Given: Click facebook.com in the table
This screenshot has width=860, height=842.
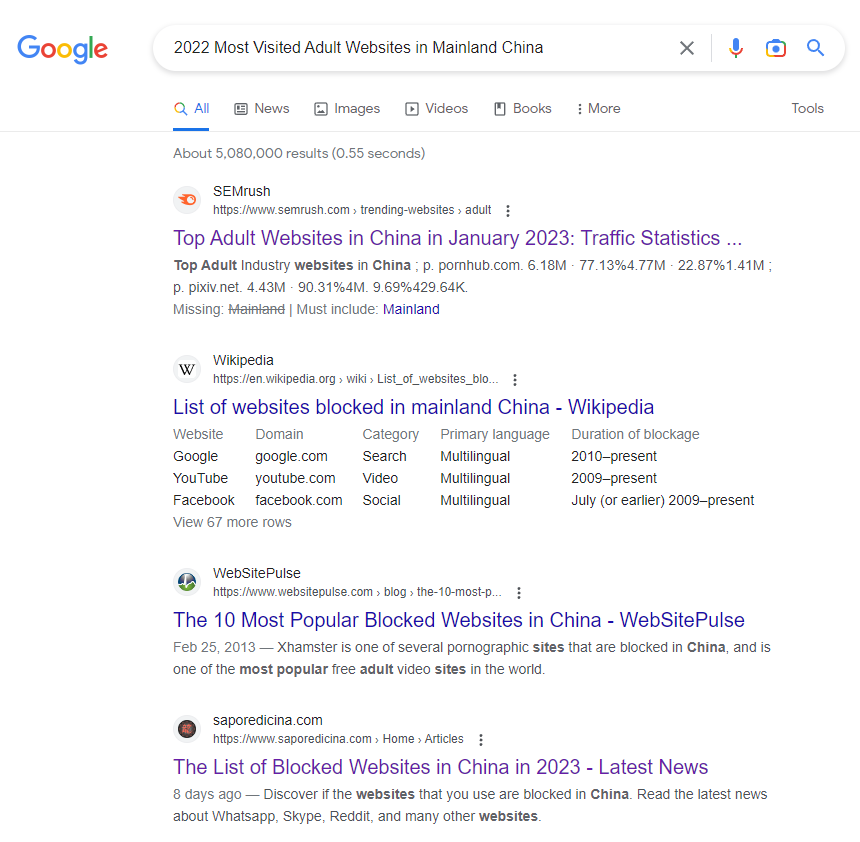Looking at the screenshot, I should pyautogui.click(x=299, y=500).
